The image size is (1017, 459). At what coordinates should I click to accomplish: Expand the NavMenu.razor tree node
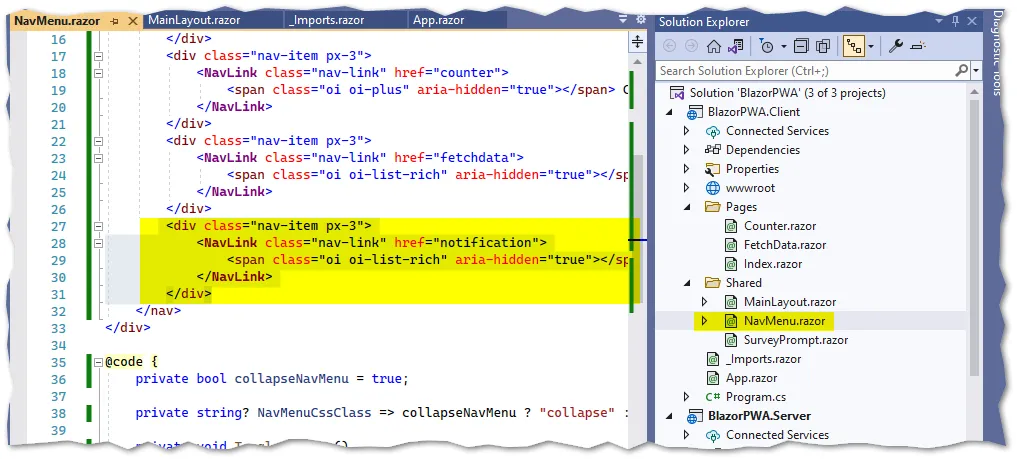tap(705, 320)
